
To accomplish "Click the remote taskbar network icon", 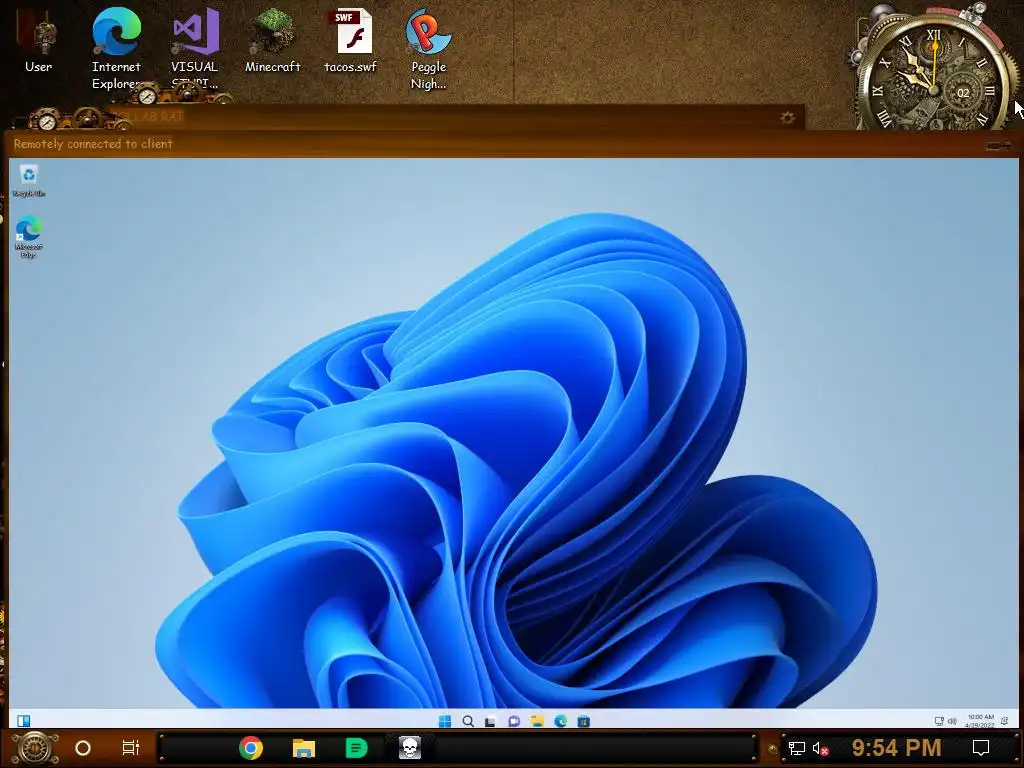I will (x=939, y=721).
